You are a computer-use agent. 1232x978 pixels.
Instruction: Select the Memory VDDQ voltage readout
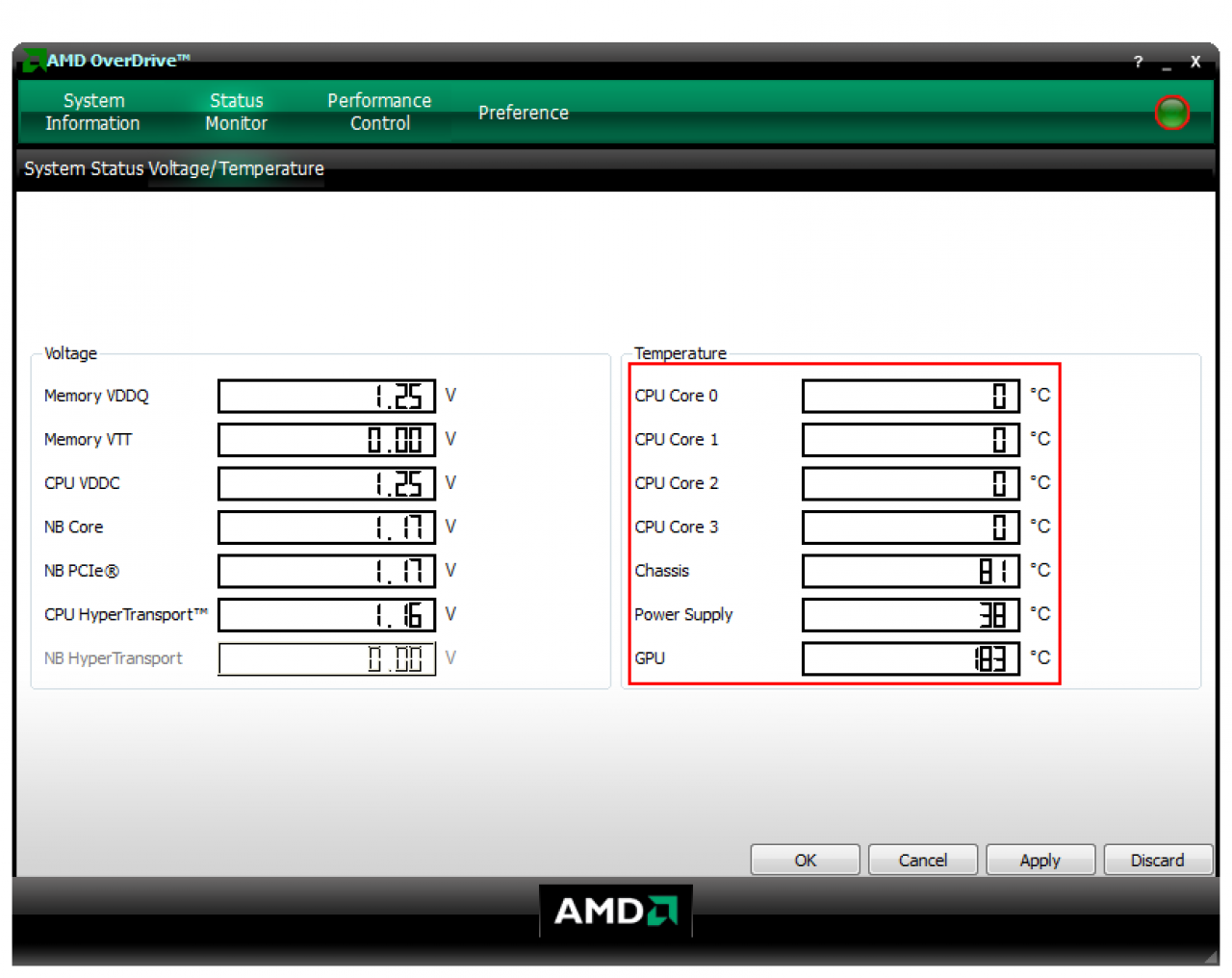pyautogui.click(x=327, y=396)
